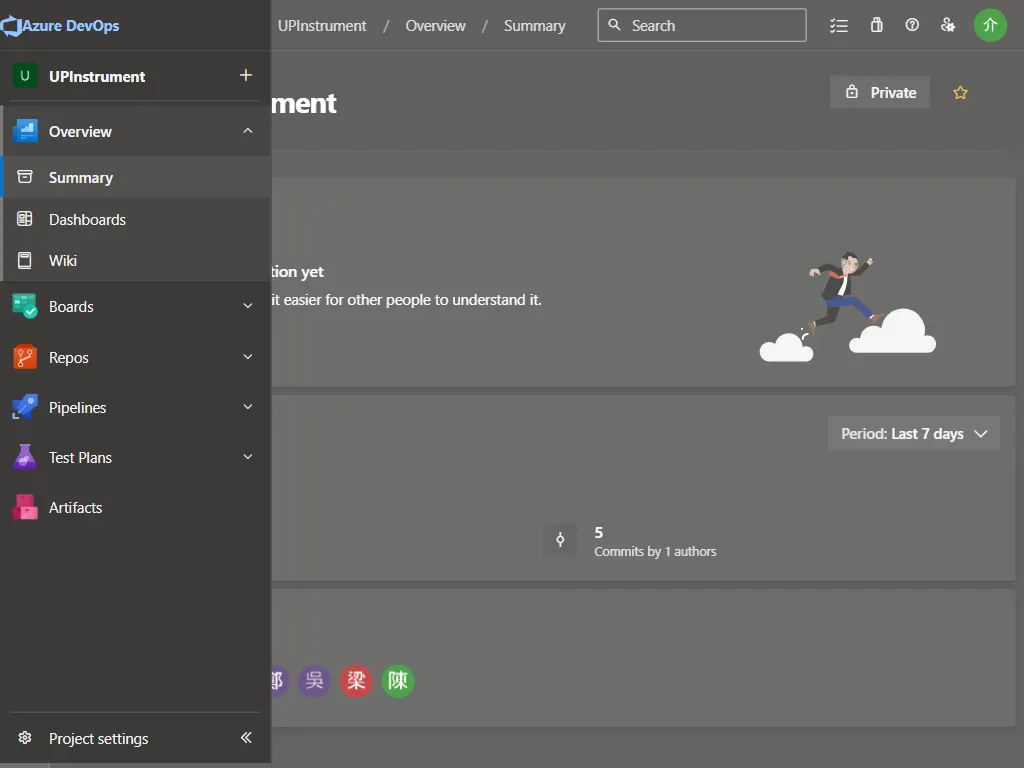Expand the Repos section chevron
1024x768 pixels.
(248, 357)
